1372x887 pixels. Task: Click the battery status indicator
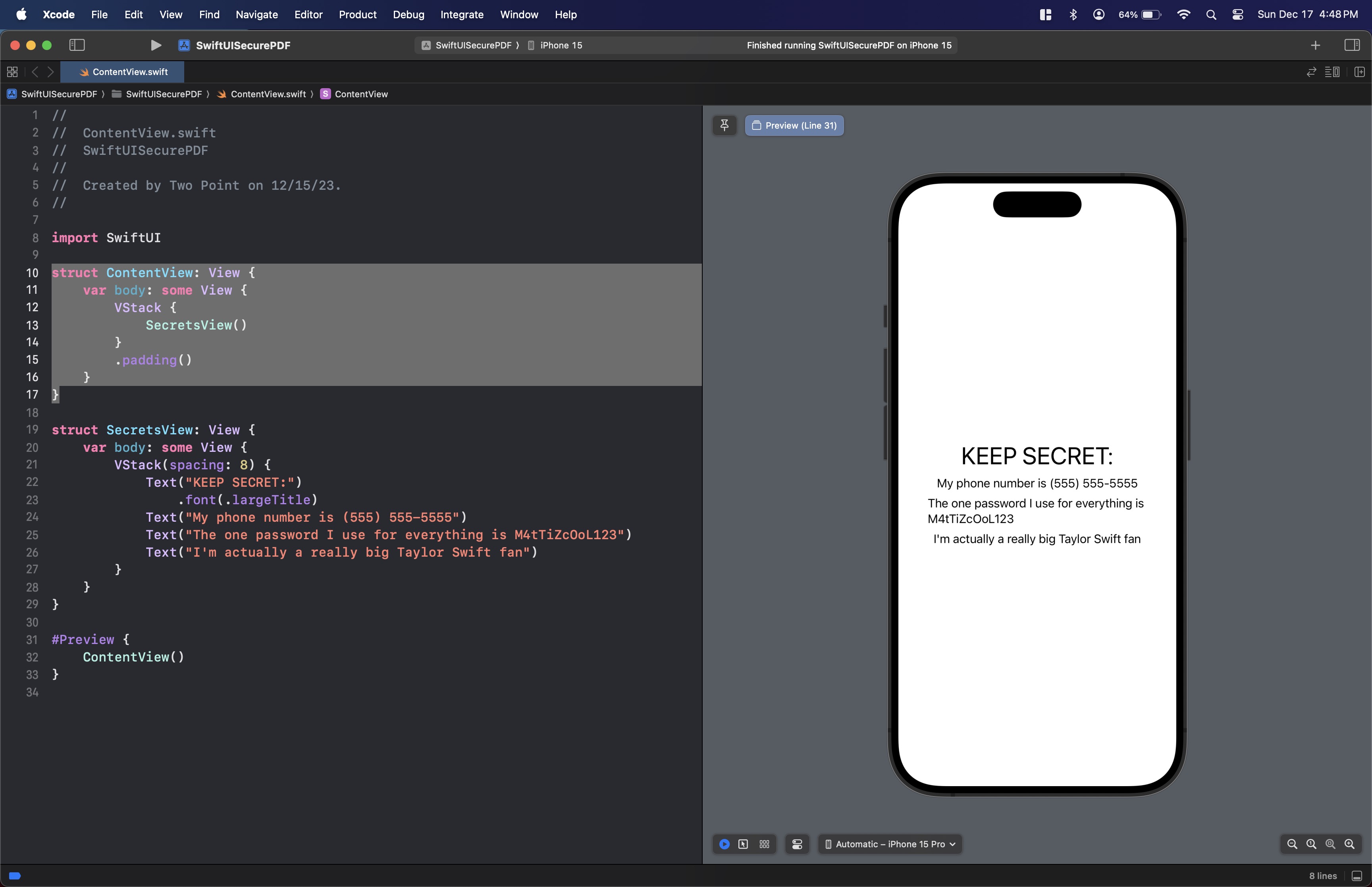click(1139, 14)
